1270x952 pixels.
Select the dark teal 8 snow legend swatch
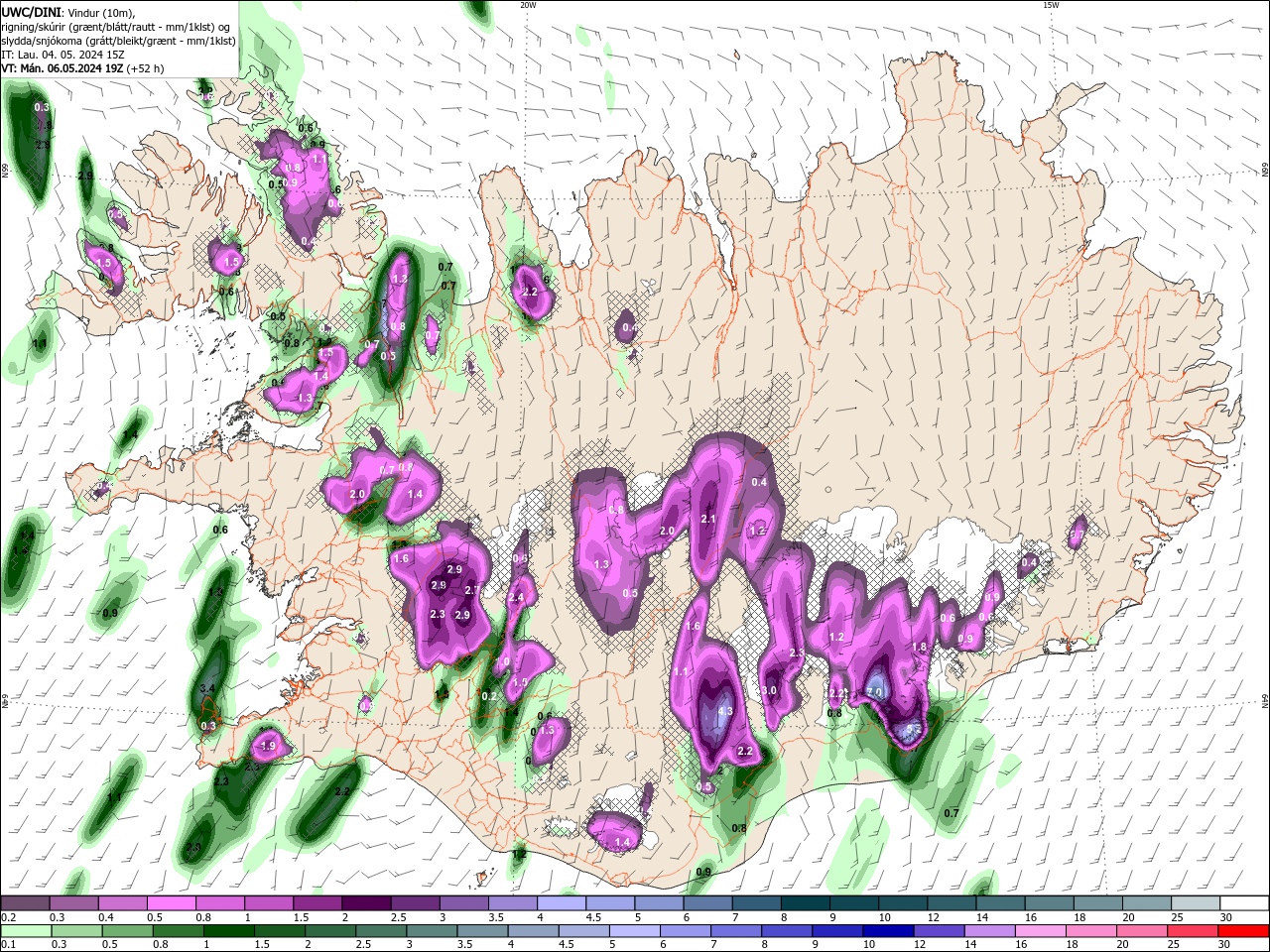pyautogui.click(x=806, y=903)
